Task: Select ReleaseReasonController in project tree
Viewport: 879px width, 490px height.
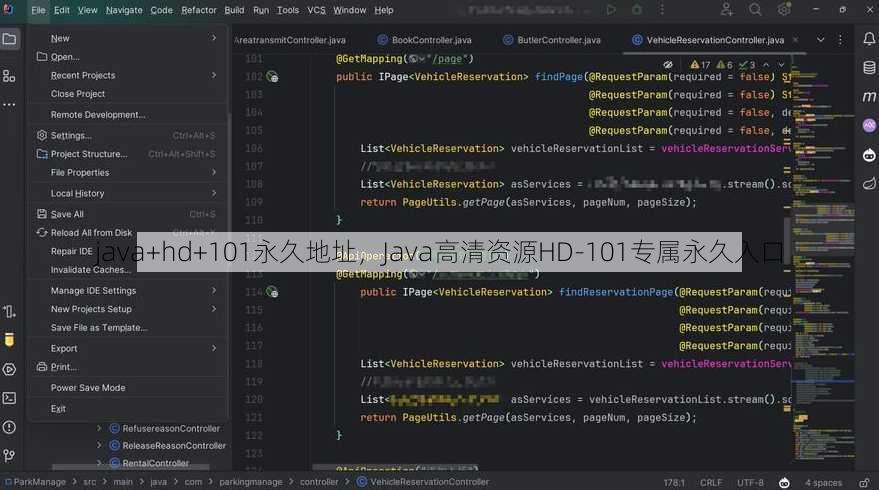Action: tap(174, 446)
